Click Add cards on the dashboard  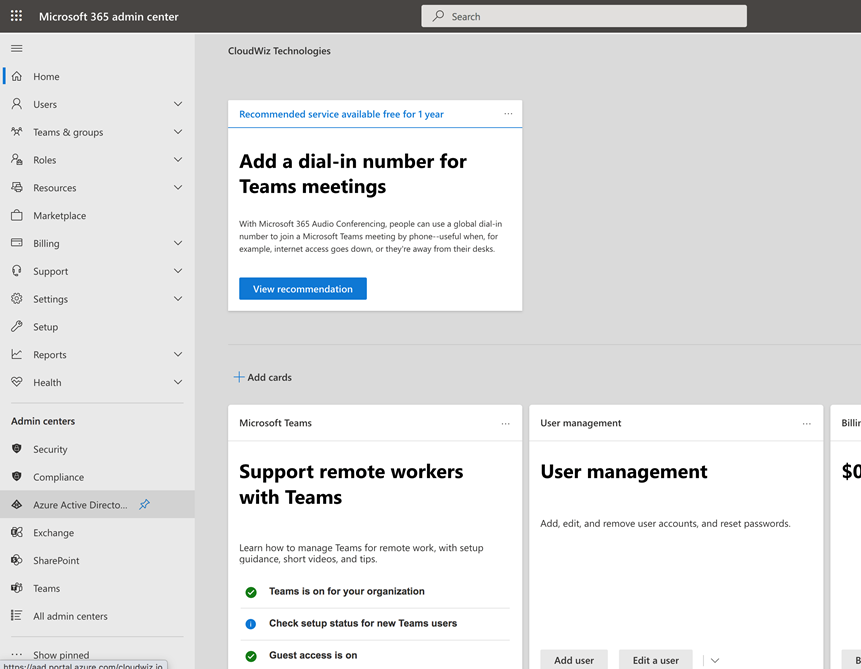262,377
